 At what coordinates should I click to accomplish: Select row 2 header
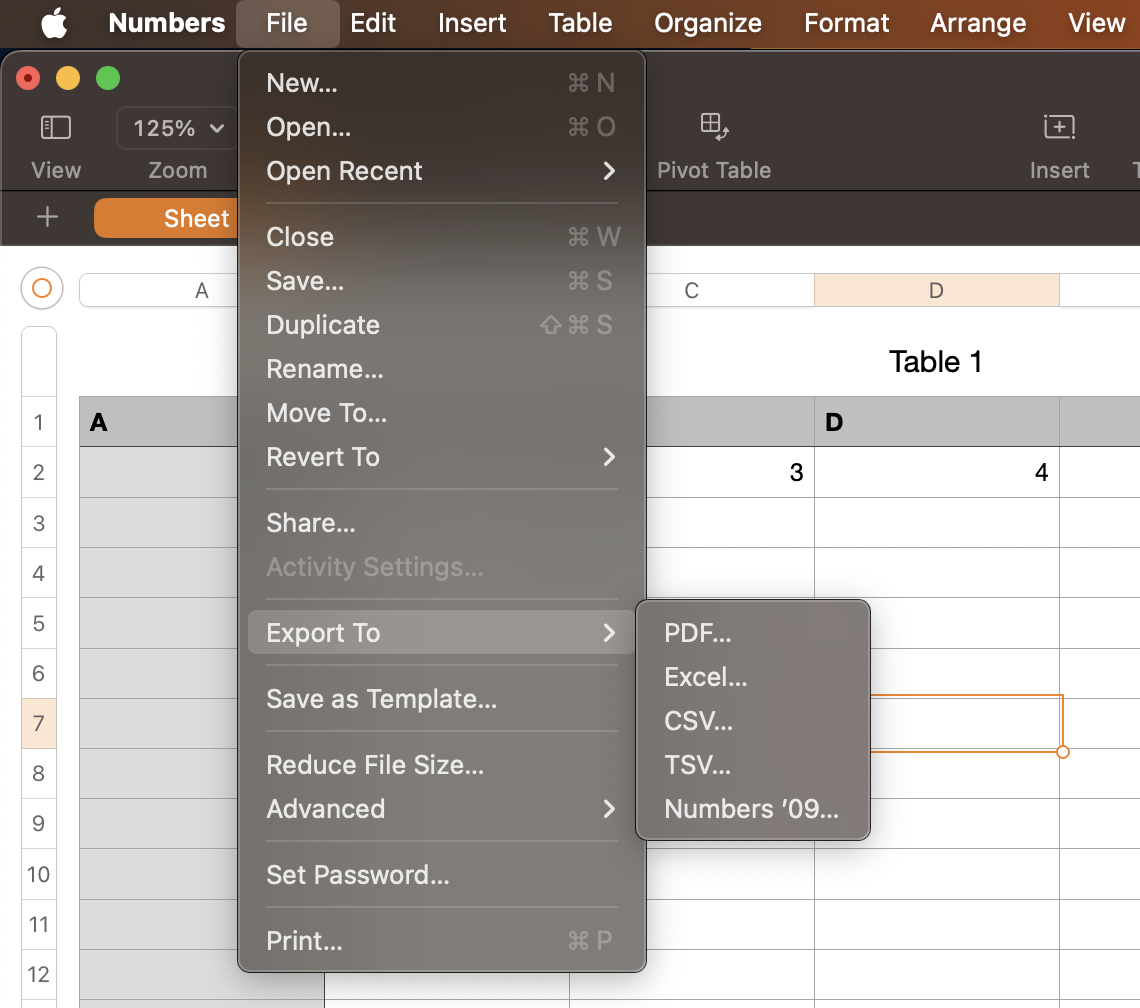pyautogui.click(x=39, y=473)
